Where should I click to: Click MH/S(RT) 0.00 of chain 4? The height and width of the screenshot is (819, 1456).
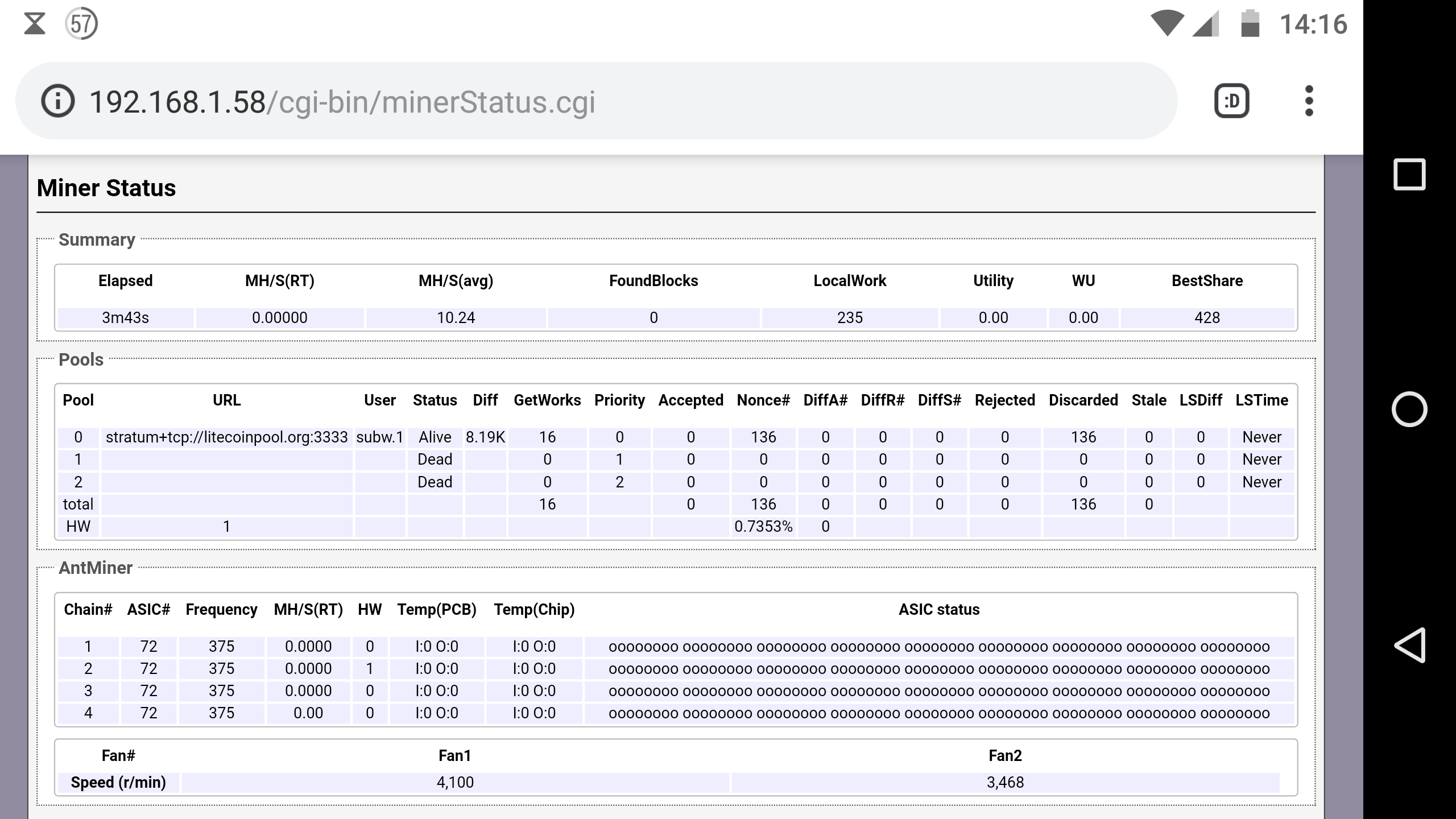click(308, 713)
